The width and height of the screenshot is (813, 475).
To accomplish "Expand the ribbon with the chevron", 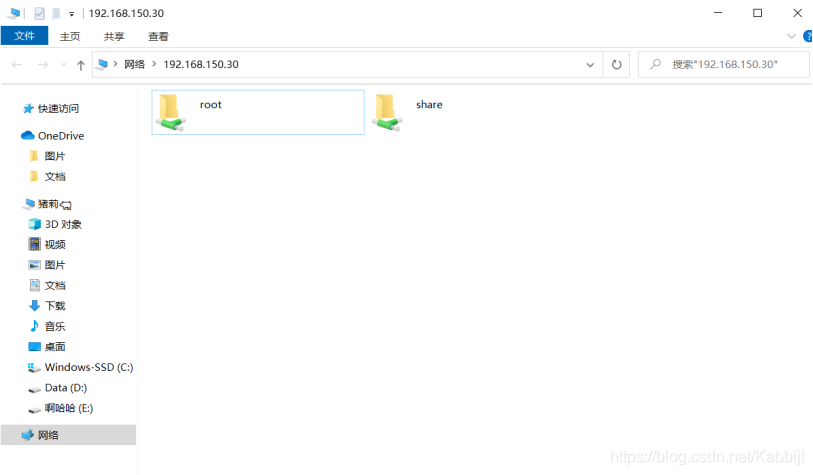I will [791, 36].
